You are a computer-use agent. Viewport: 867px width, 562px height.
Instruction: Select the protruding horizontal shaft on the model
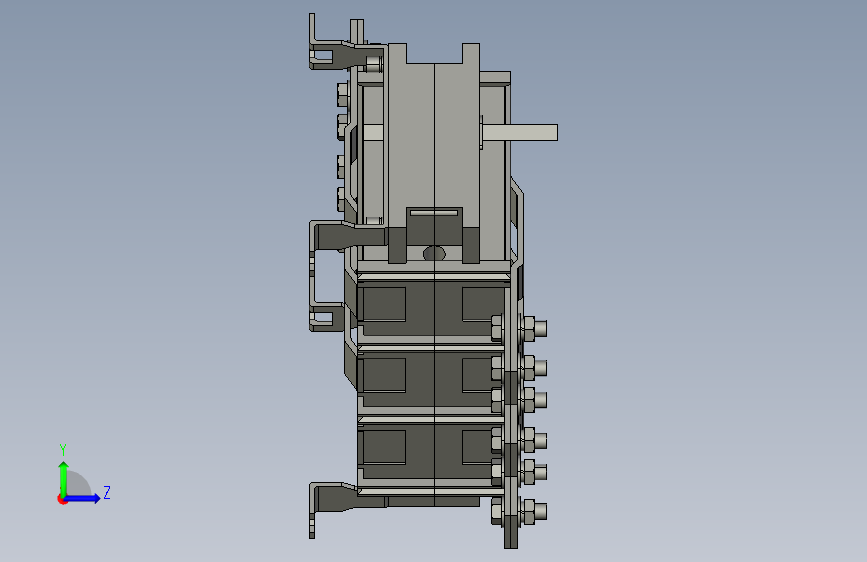(x=520, y=133)
